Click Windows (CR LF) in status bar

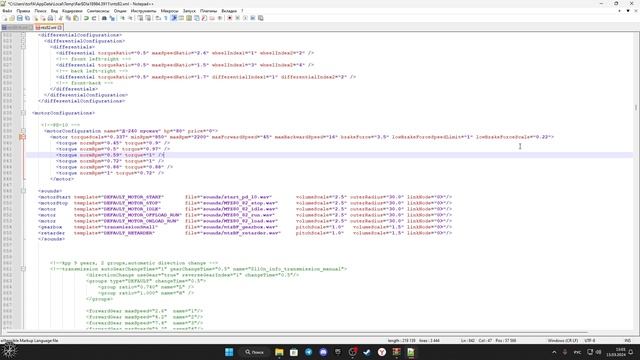tap(563, 340)
